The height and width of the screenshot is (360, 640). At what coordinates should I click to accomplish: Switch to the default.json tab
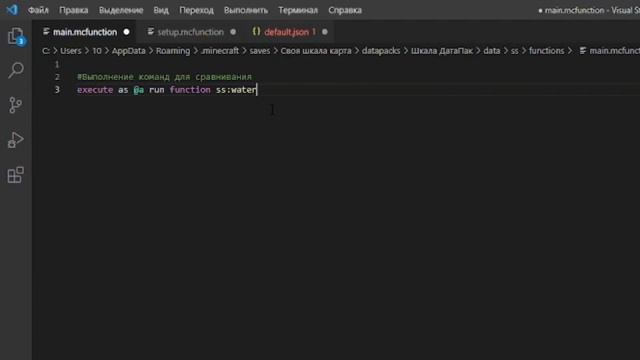287,32
